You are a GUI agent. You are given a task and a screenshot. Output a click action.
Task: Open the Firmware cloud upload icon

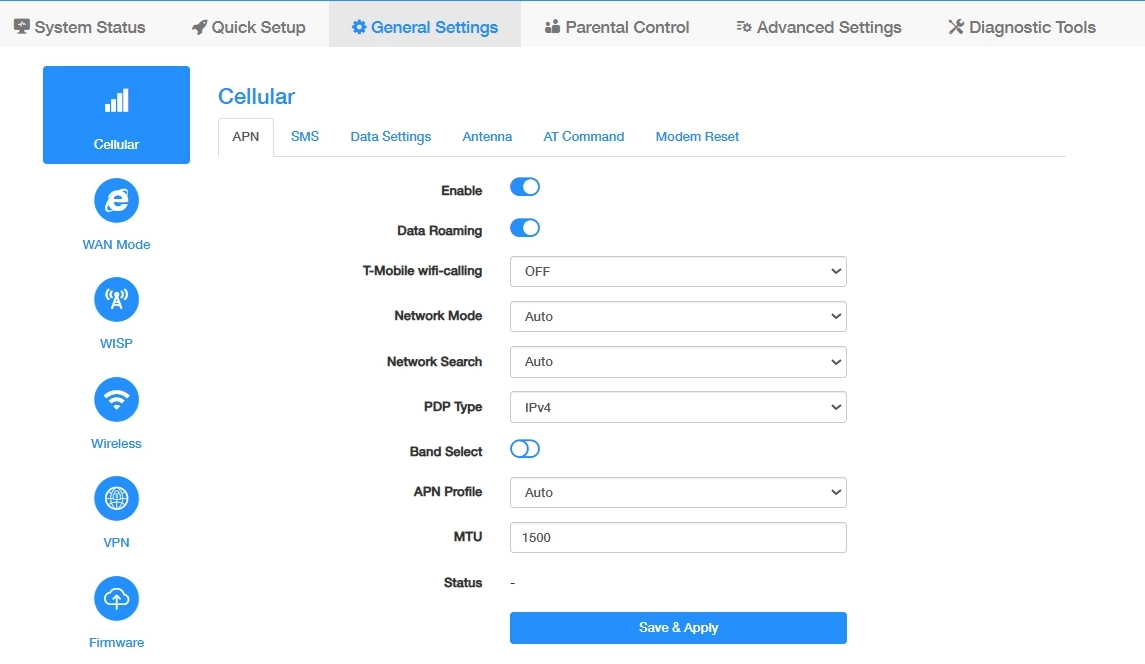click(116, 599)
